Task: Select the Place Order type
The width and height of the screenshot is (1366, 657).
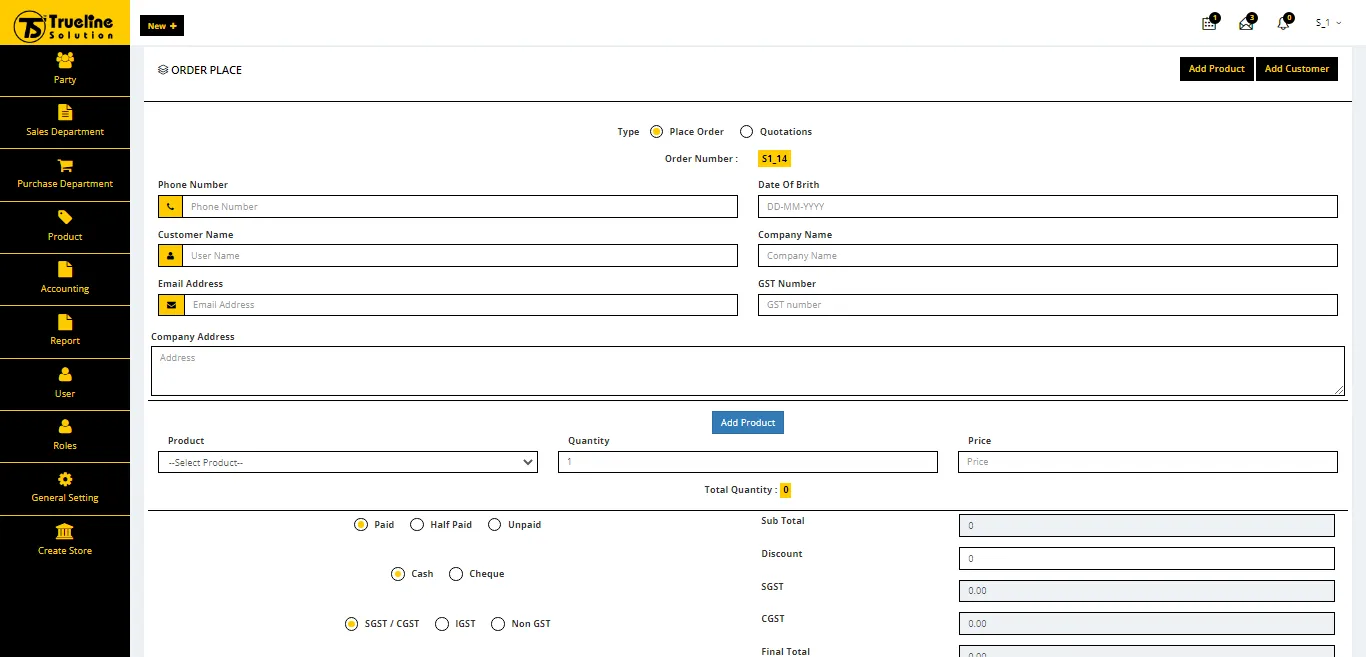Action: coord(656,131)
